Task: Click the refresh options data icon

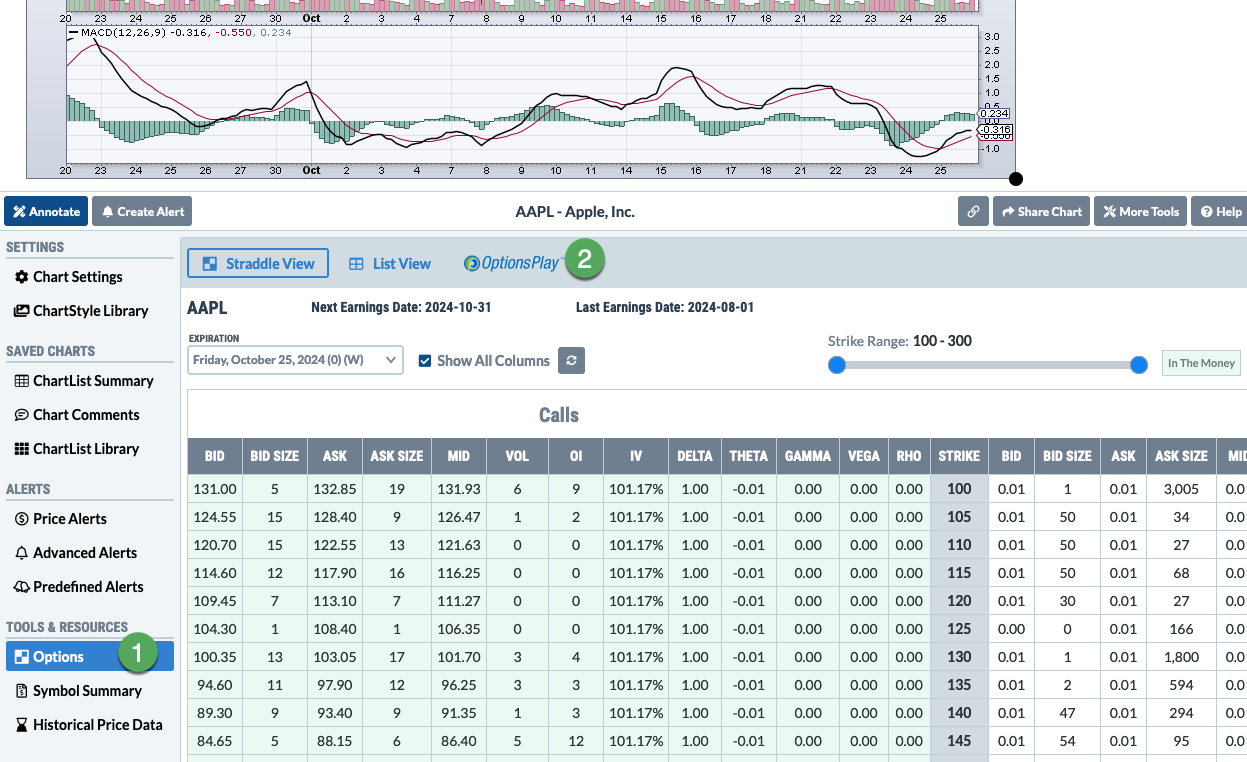Action: pos(571,361)
